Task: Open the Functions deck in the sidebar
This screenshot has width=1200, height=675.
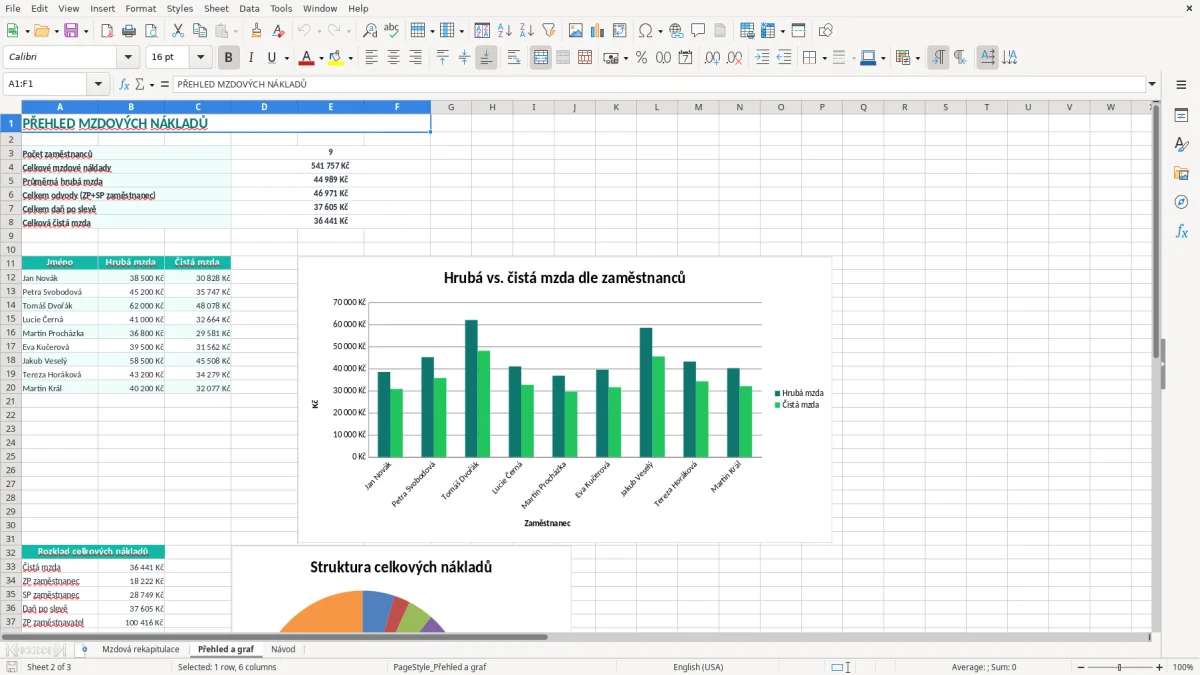Action: point(1181,231)
